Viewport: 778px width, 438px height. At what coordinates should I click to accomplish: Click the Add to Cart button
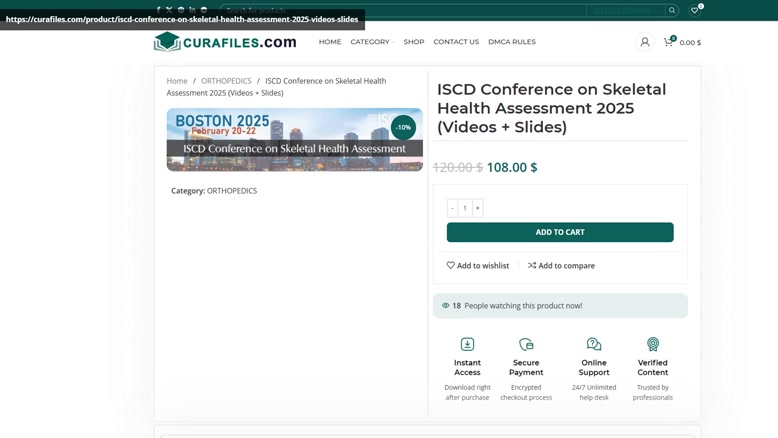pos(560,232)
